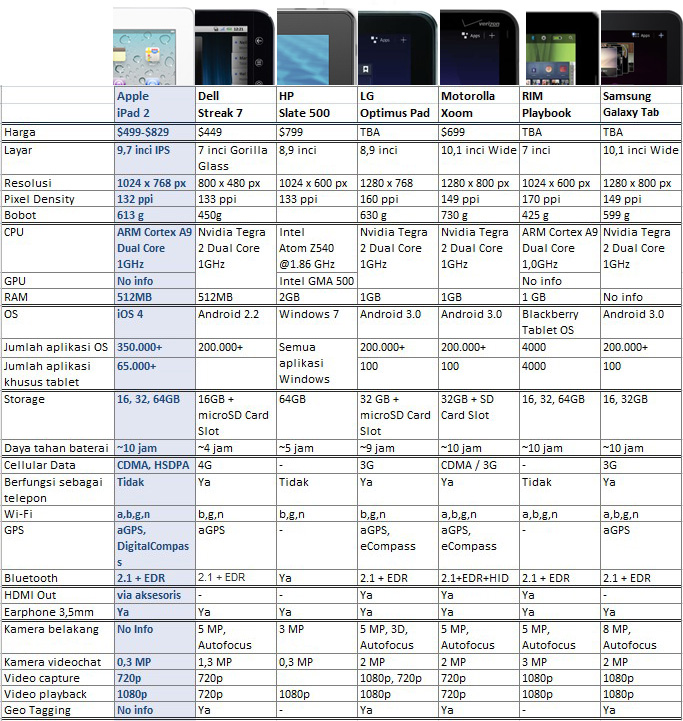The height and width of the screenshot is (721, 683).
Task: Click the 'Berfungsi sebagai telepon' row label
Action: click(x=53, y=490)
